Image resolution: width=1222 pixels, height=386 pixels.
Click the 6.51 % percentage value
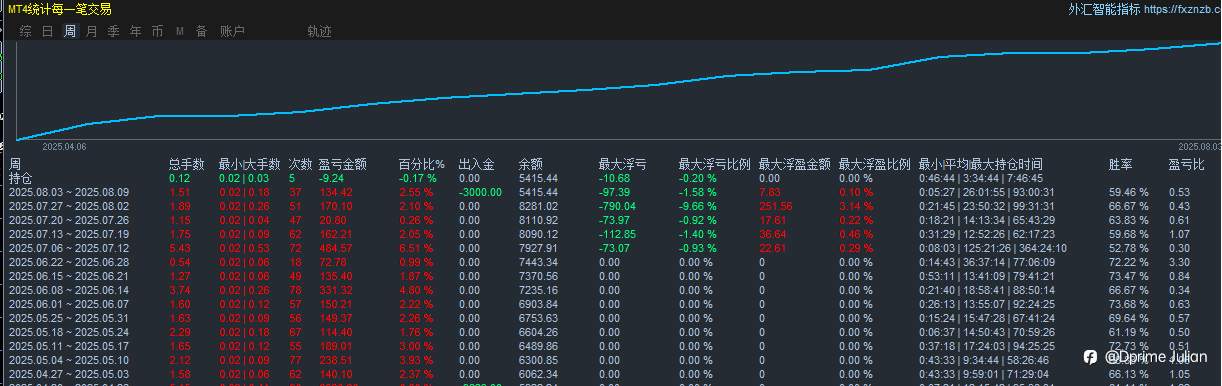(416, 247)
